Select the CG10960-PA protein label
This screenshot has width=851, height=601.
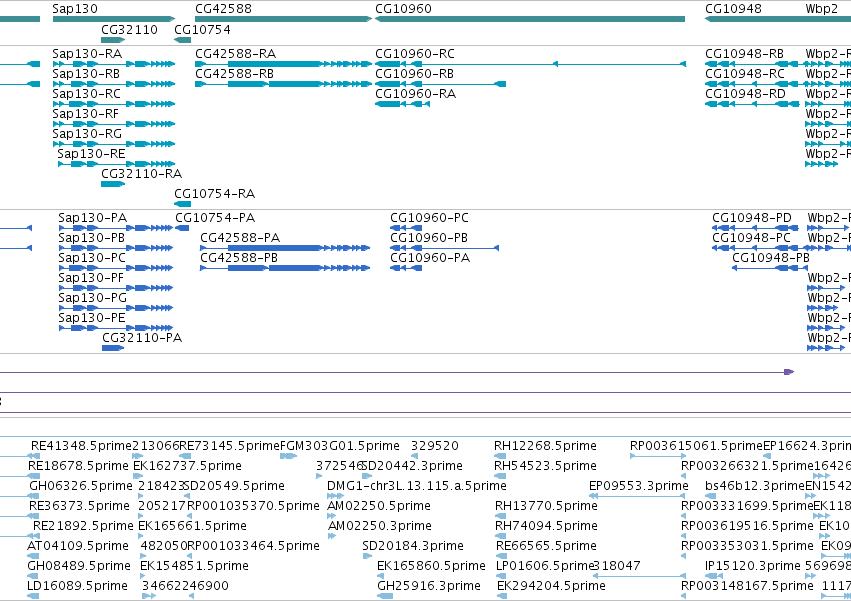(430, 258)
